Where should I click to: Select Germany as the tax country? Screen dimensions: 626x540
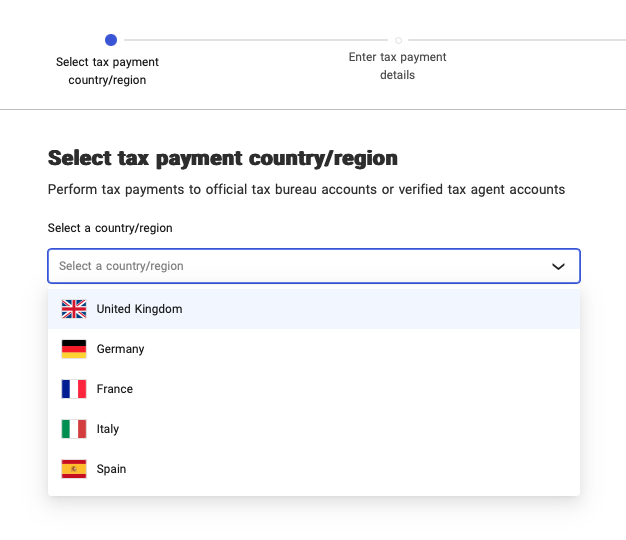pyautogui.click(x=120, y=349)
